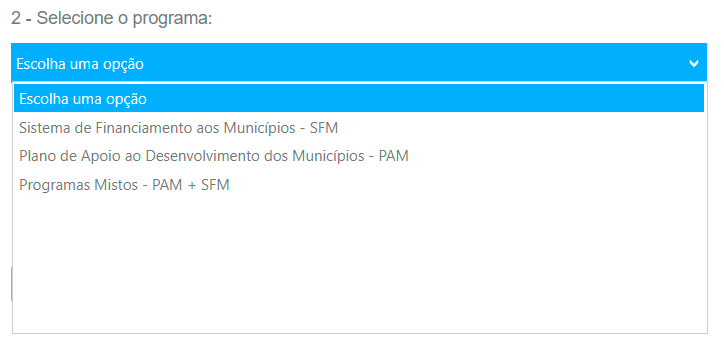Toggle the select box via its arrow icon
Screen dimensions: 724x361
[x=694, y=64]
